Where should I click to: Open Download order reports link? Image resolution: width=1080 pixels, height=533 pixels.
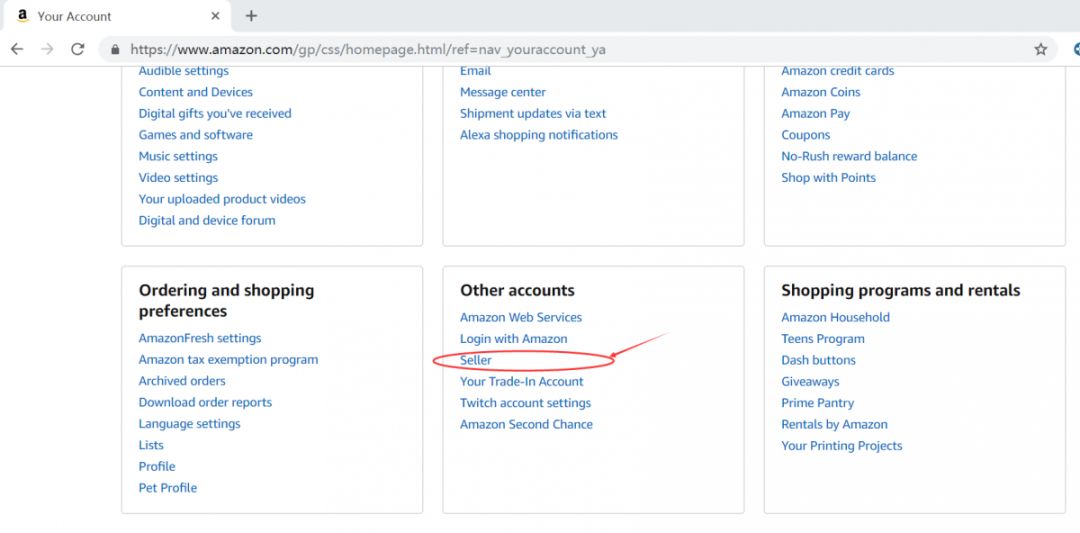point(205,402)
